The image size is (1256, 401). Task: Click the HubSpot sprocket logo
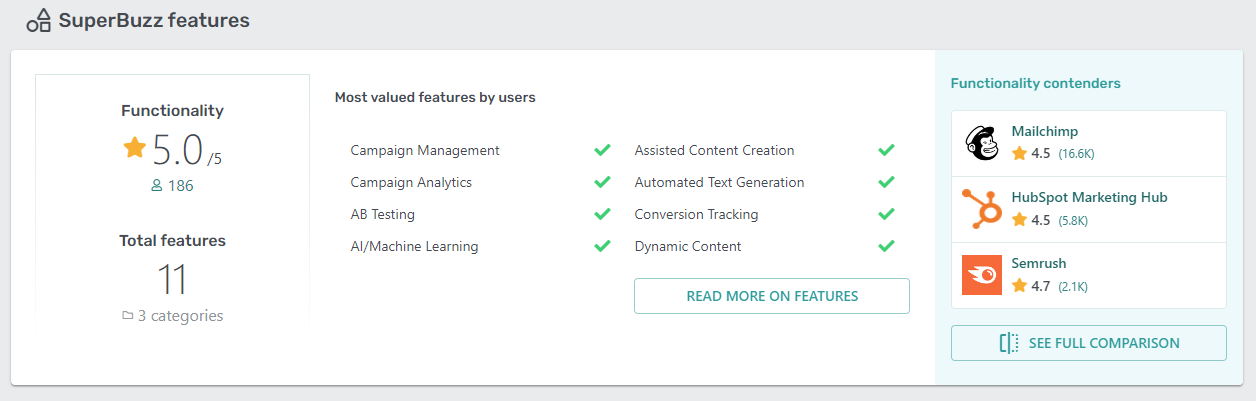tap(981, 210)
